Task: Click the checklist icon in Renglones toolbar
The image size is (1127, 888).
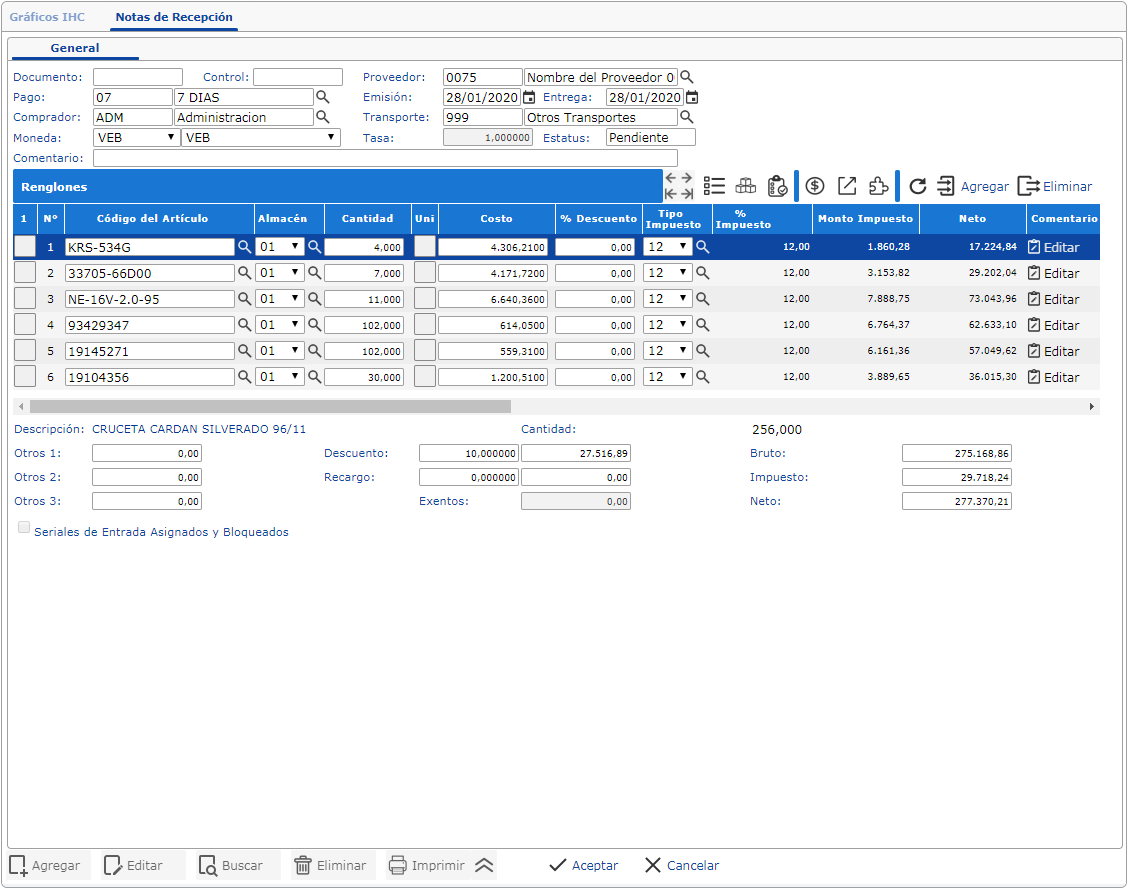Action: pos(714,186)
